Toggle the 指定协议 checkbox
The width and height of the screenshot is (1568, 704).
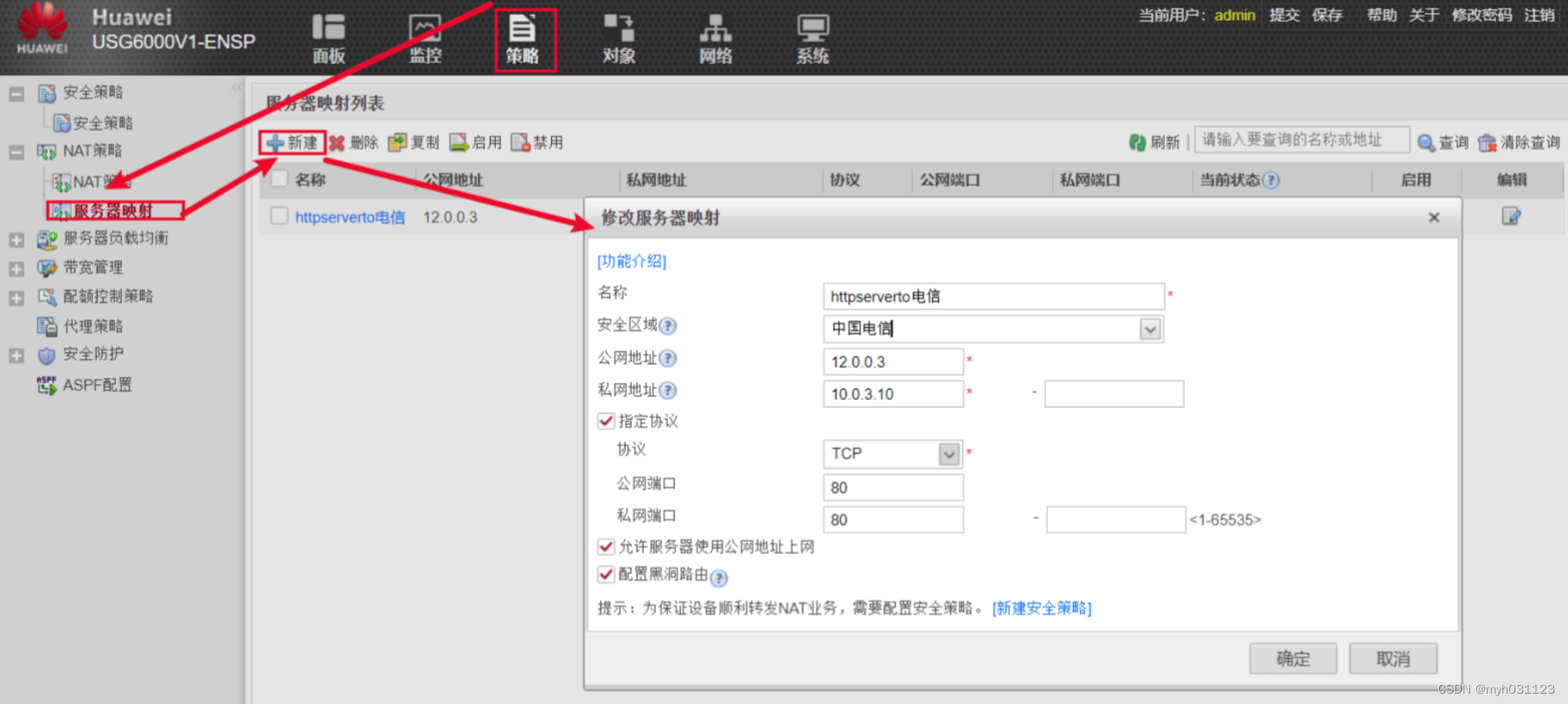point(607,422)
